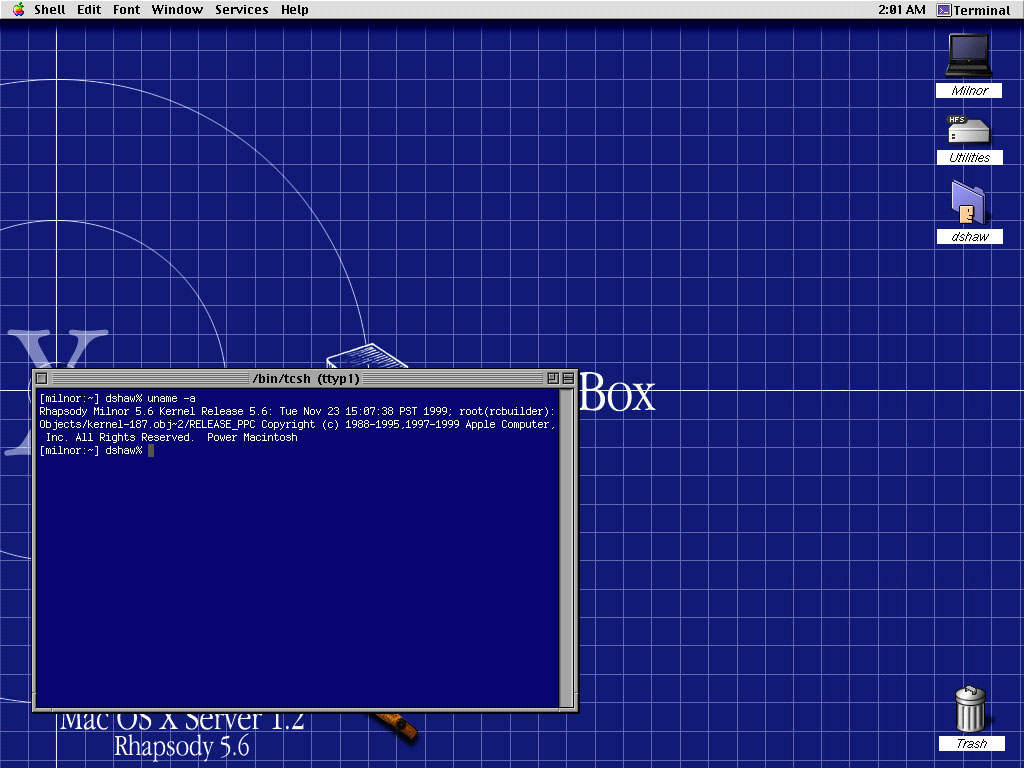This screenshot has width=1024, height=768.
Task: Click the 2:01 AM clock
Action: pos(901,10)
